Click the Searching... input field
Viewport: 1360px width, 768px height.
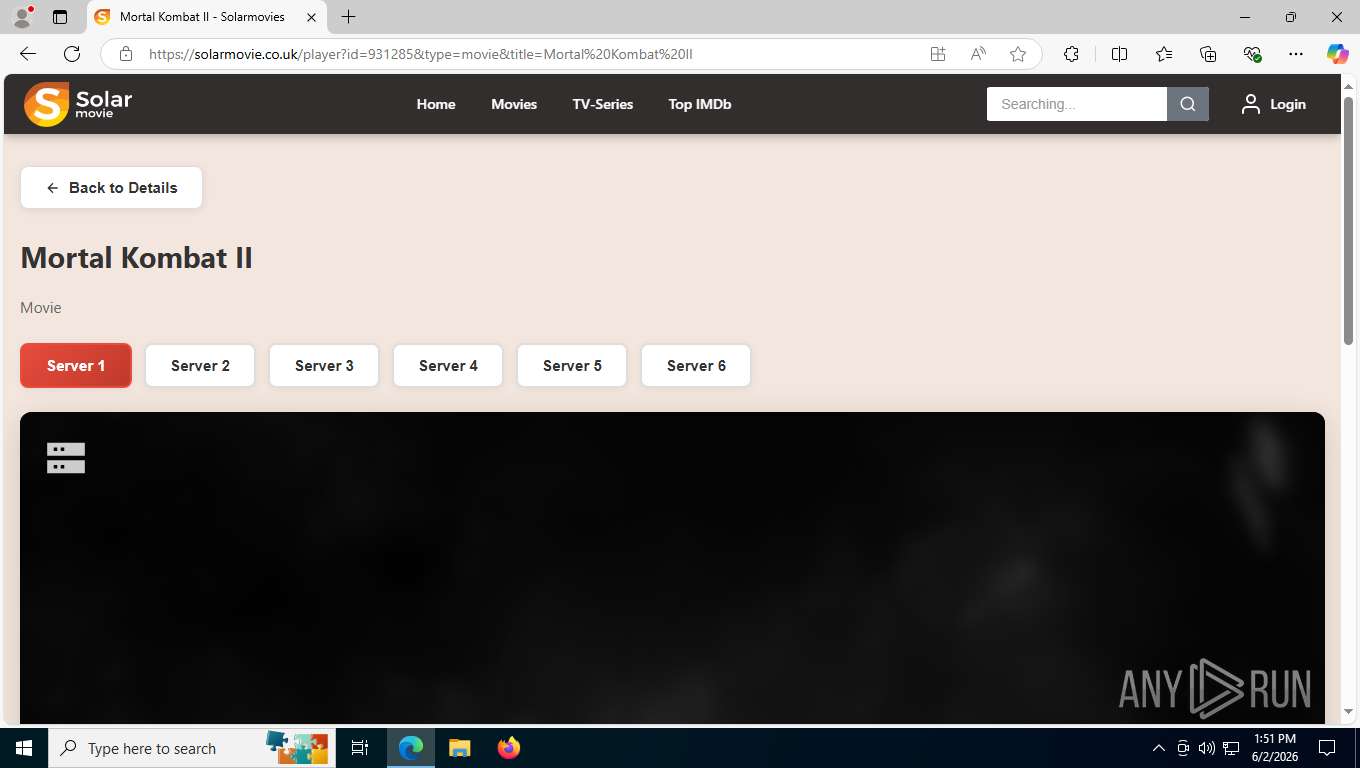(x=1077, y=104)
